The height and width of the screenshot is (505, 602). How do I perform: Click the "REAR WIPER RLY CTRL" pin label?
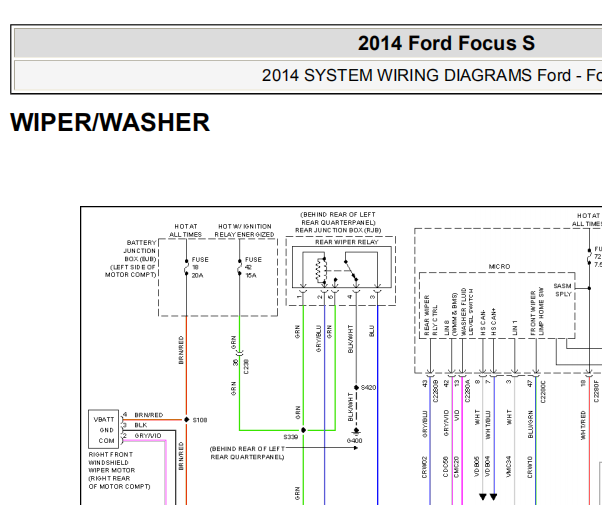(430, 315)
